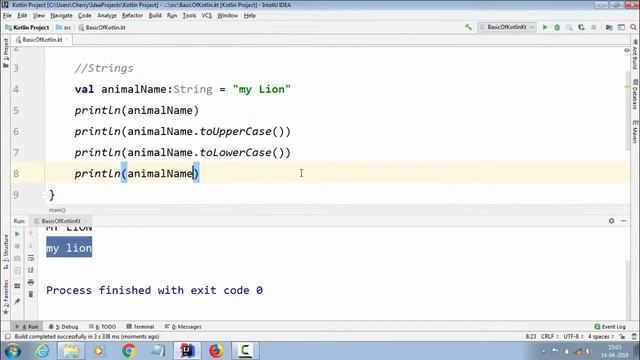Collapse main function at closing brace fold marker
Image resolution: width=640 pixels, height=360 pixels.
pos(44,196)
